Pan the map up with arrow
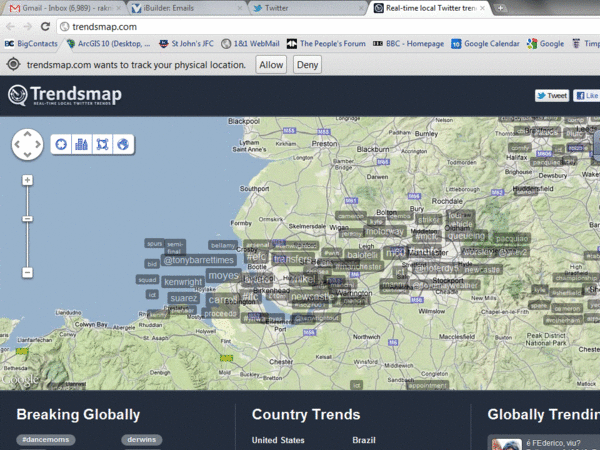This screenshot has width=600, height=450. click(x=28, y=134)
